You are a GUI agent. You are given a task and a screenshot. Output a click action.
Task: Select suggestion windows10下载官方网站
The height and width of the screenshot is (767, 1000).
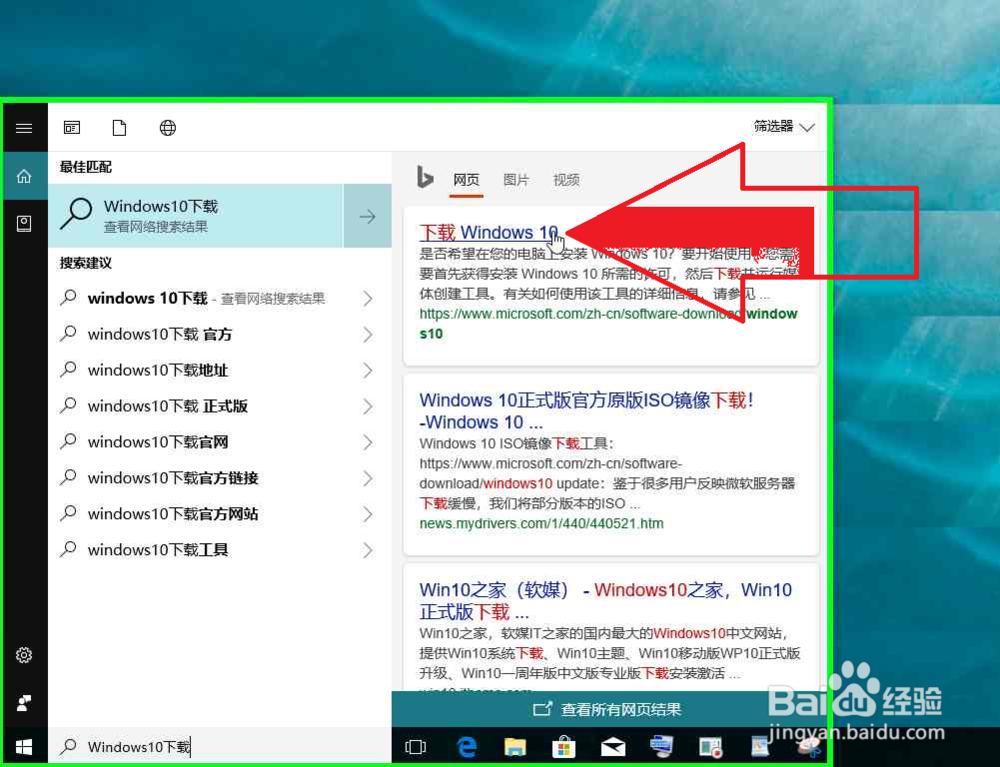(x=219, y=514)
